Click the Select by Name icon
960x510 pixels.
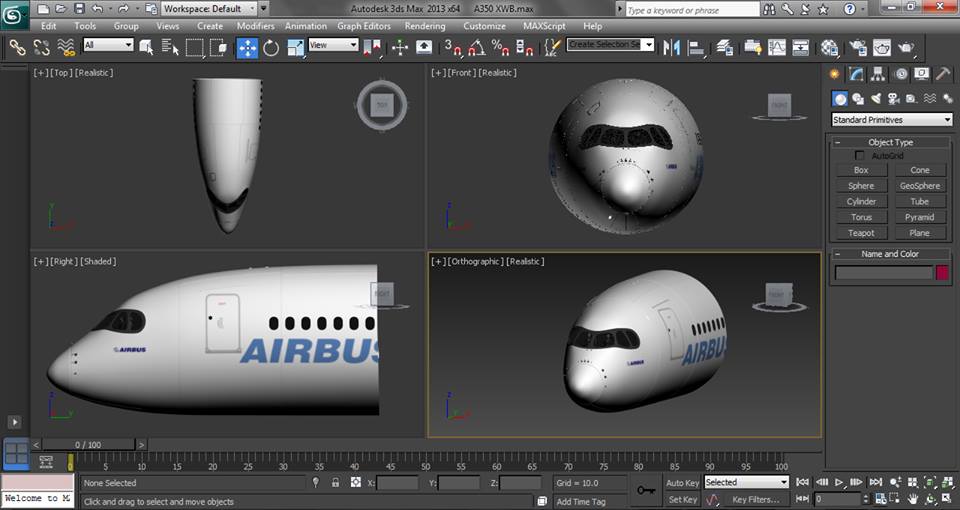(170, 47)
